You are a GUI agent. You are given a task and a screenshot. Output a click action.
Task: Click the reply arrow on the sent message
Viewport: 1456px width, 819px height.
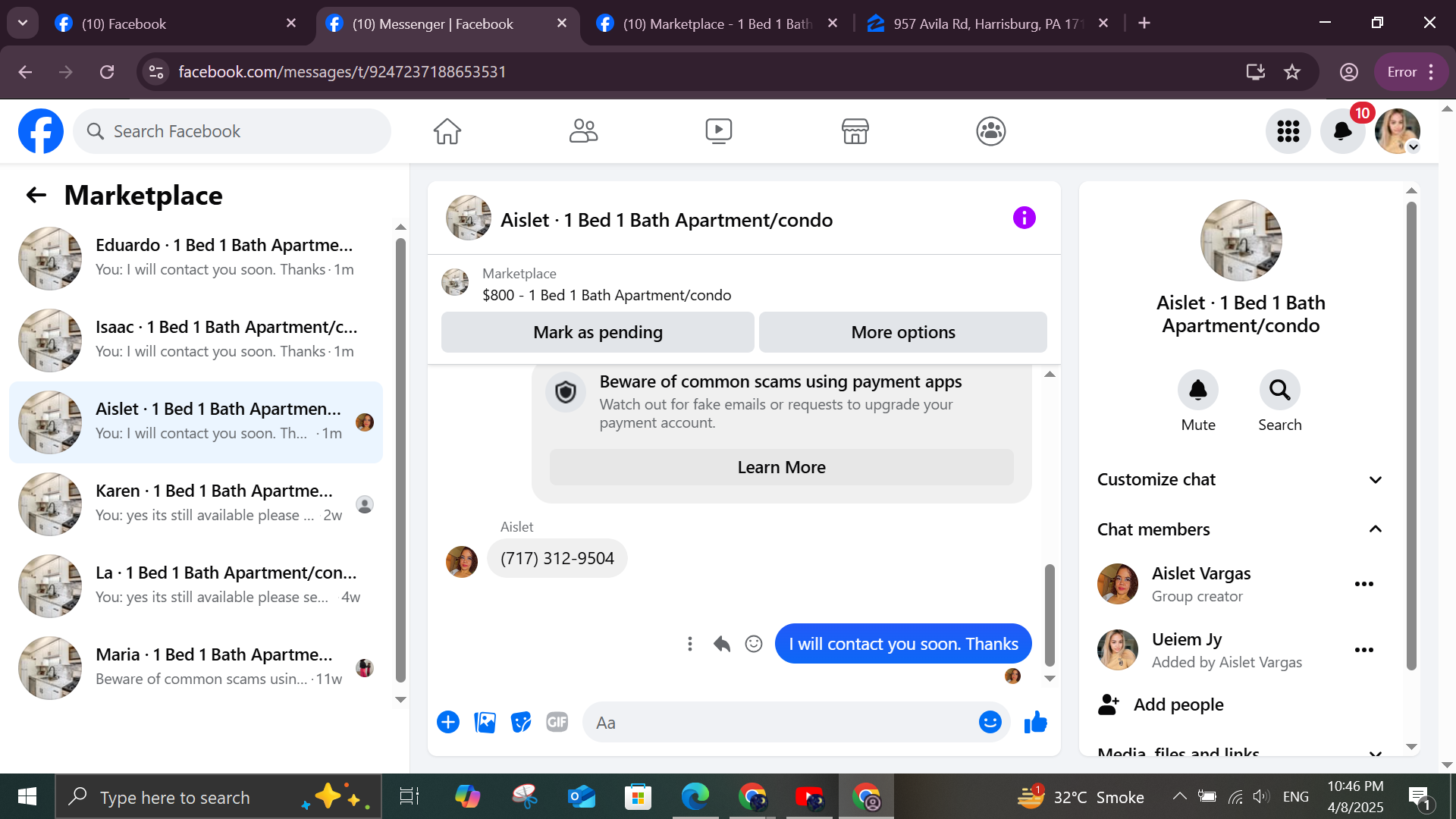tap(721, 644)
